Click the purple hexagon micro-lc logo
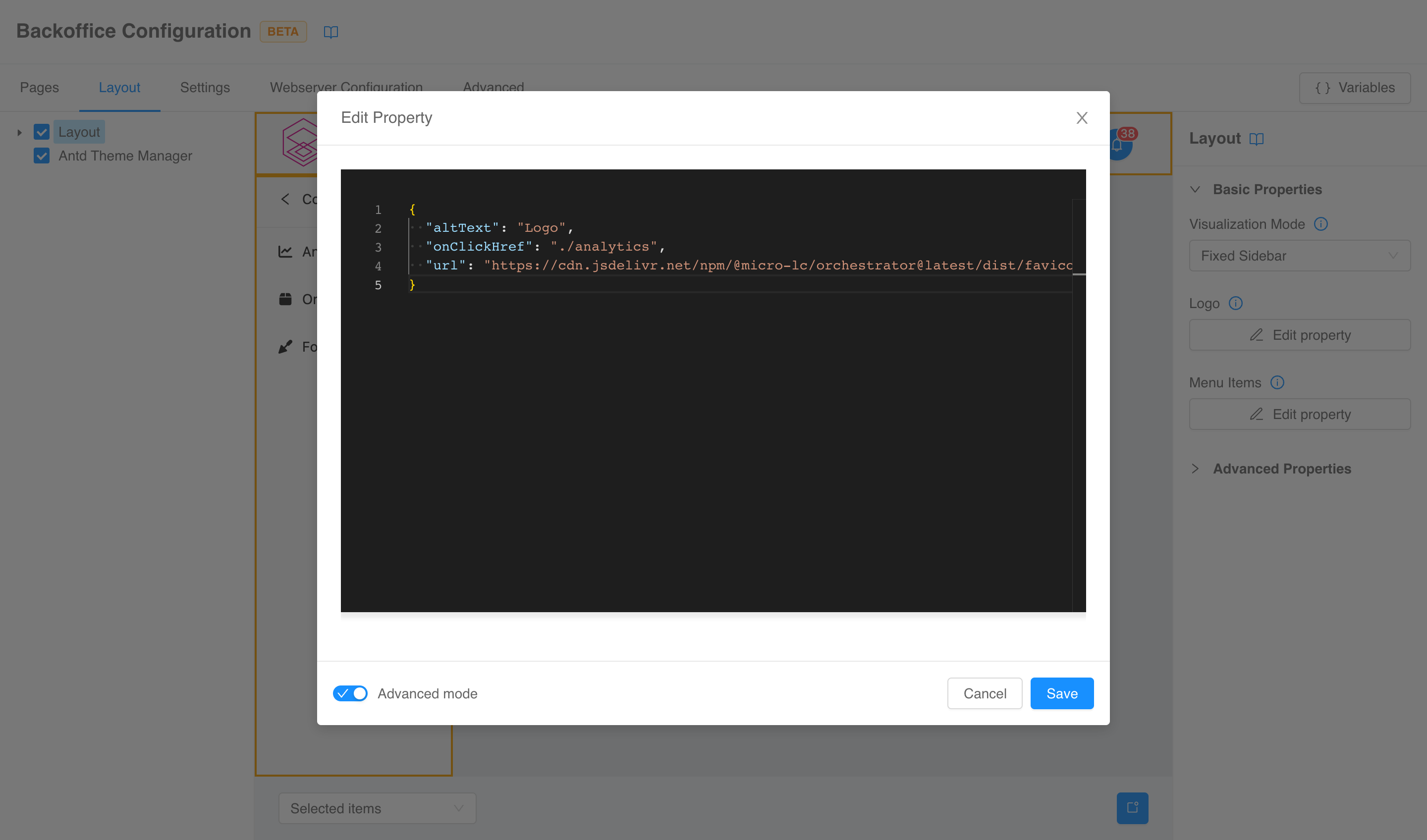This screenshot has width=1427, height=840. (302, 143)
